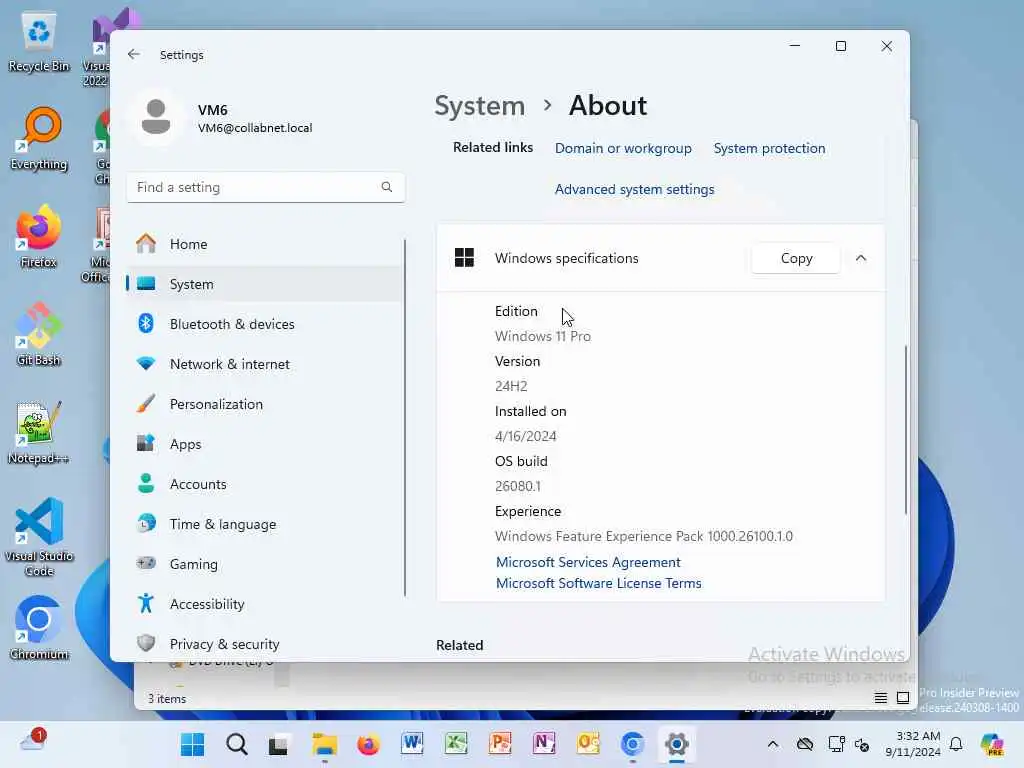Select the Visual Studio Code desktop shortcut

point(39,537)
